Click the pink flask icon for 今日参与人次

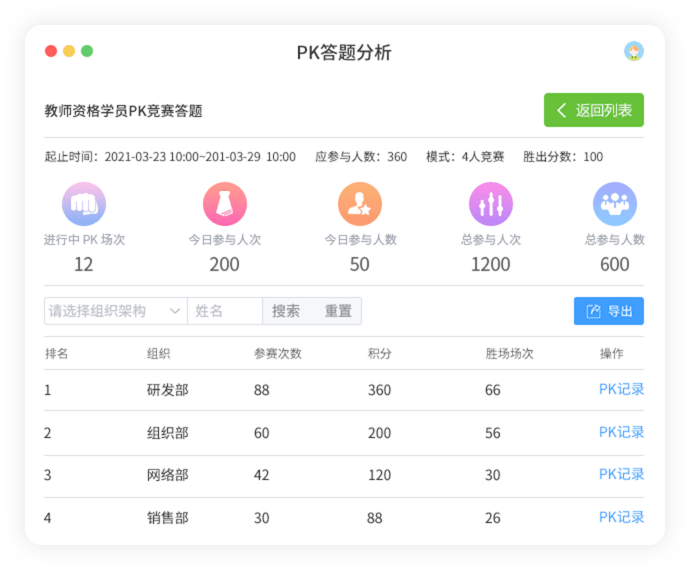(225, 205)
